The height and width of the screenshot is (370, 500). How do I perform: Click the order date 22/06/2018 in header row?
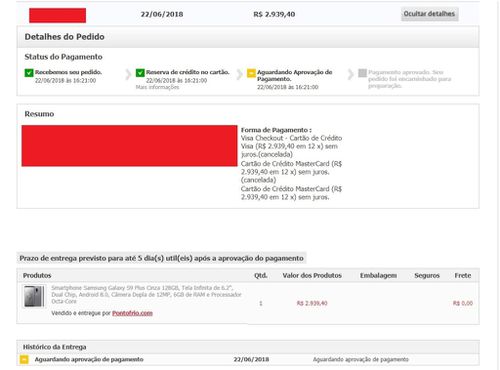pos(162,14)
